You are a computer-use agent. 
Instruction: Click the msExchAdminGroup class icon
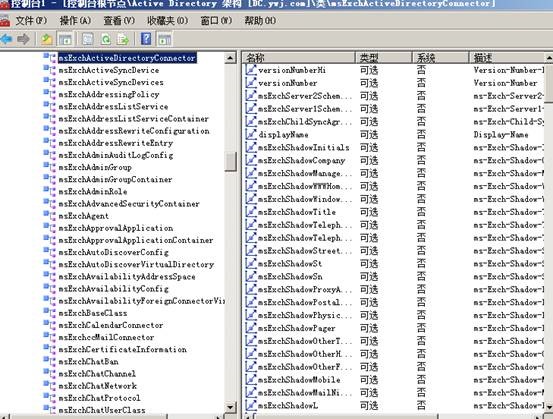click(50, 166)
